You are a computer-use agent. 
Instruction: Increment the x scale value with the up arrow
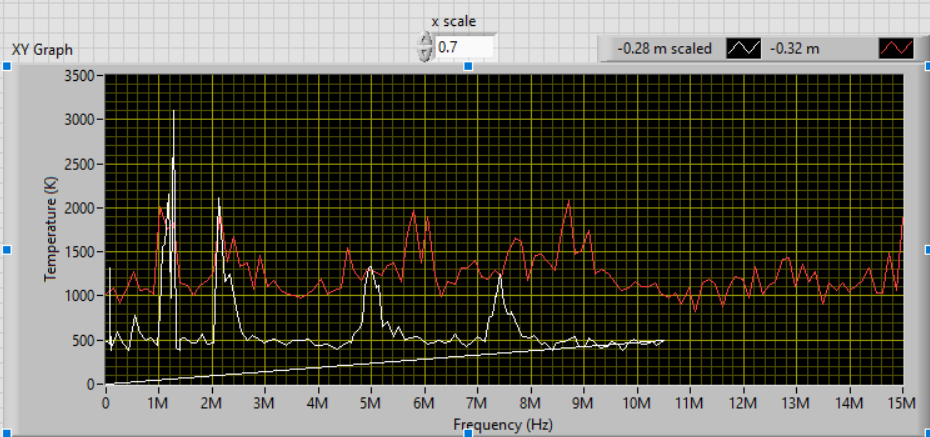[x=426, y=40]
